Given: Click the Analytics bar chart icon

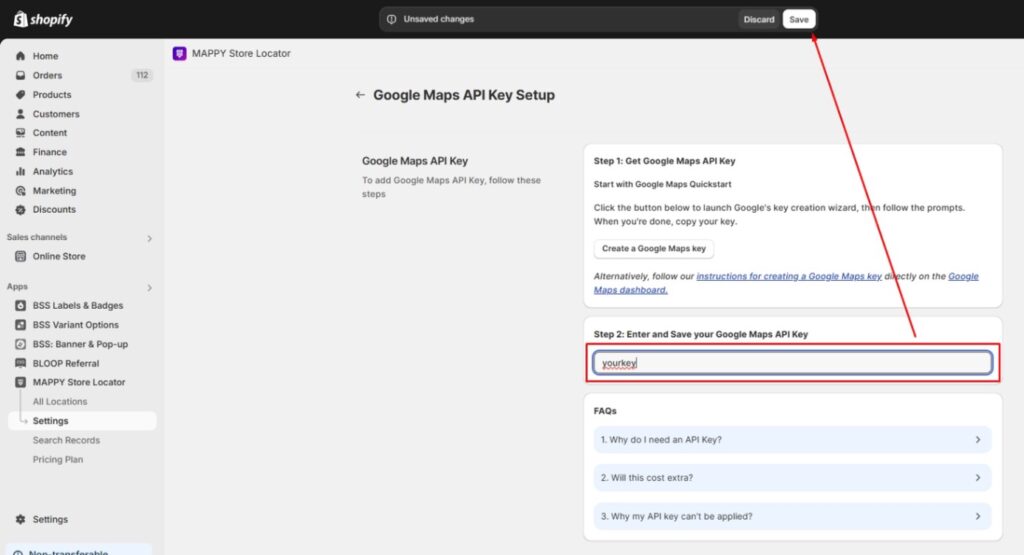Looking at the screenshot, I should click(x=20, y=171).
